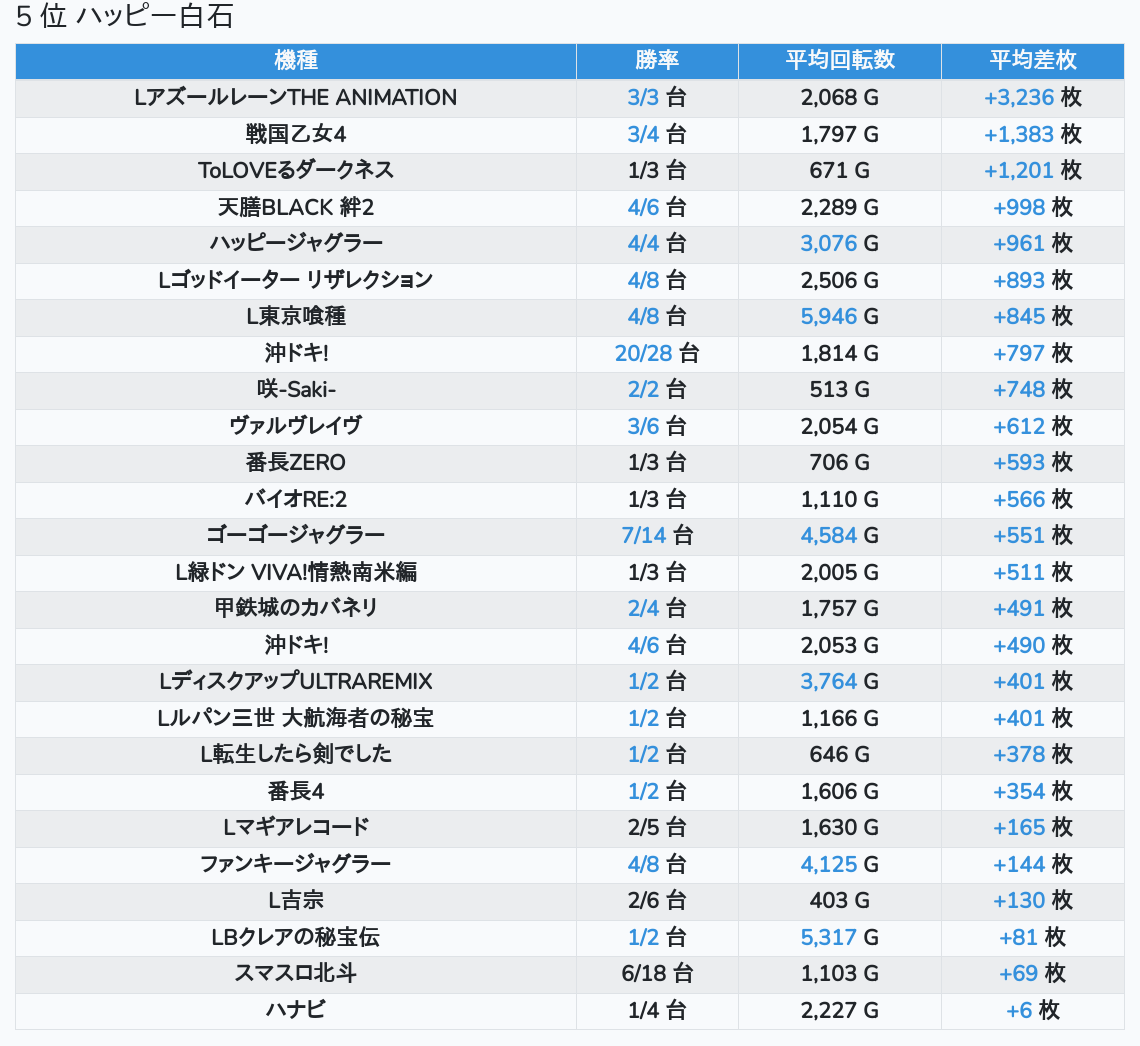Select the 3/4 台 win rate cell
This screenshot has width=1140, height=1046.
tap(657, 134)
